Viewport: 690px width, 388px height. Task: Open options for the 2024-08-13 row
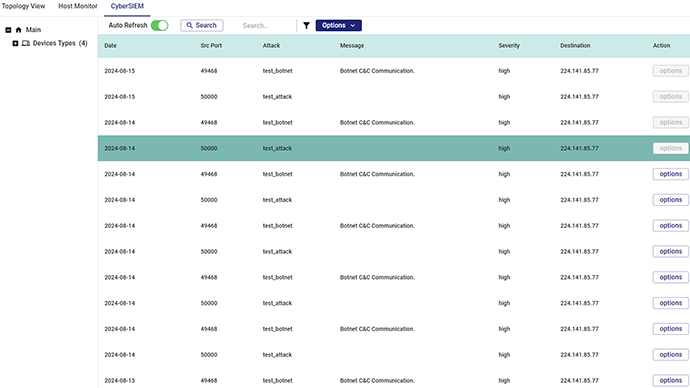pyautogui.click(x=670, y=381)
